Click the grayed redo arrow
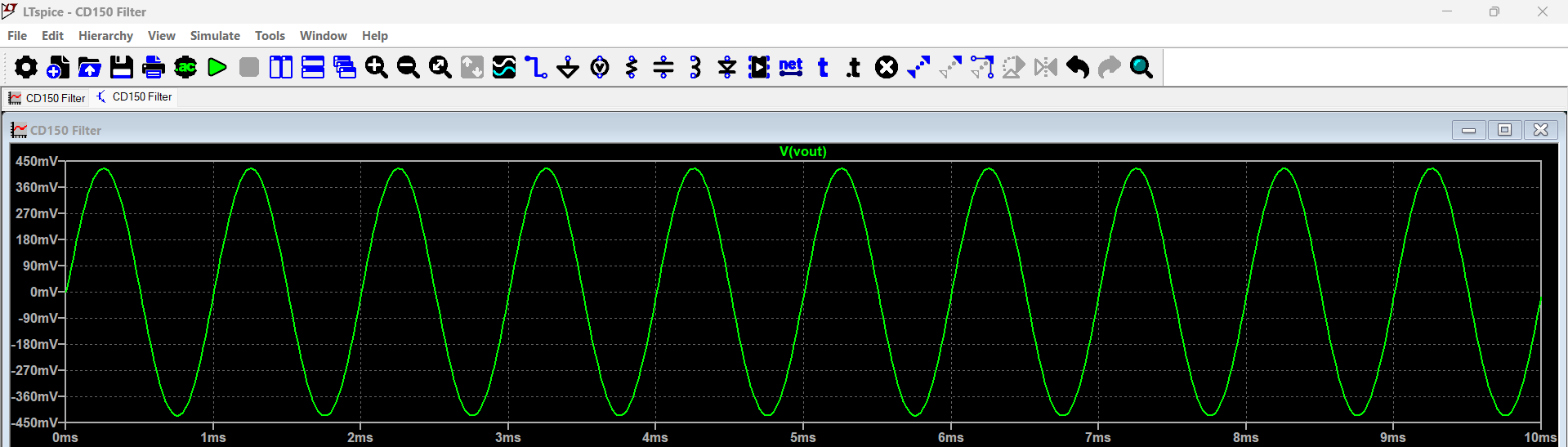Screen dimensions: 1568x447 point(1110,67)
